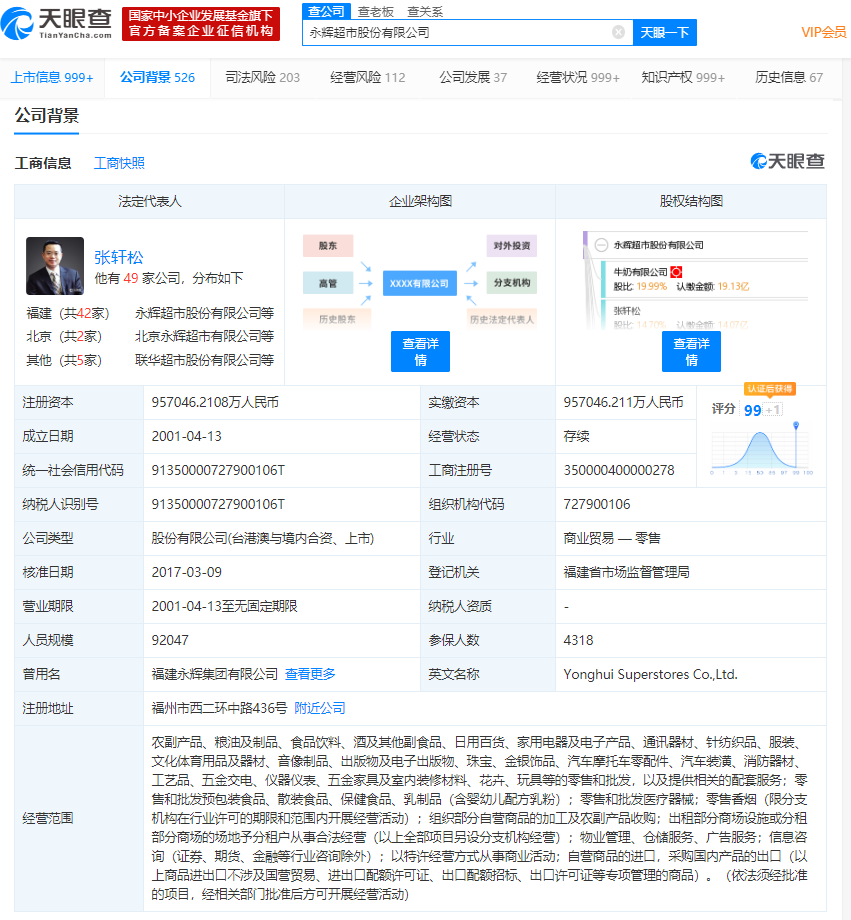Click the 49 companies count

[131, 278]
